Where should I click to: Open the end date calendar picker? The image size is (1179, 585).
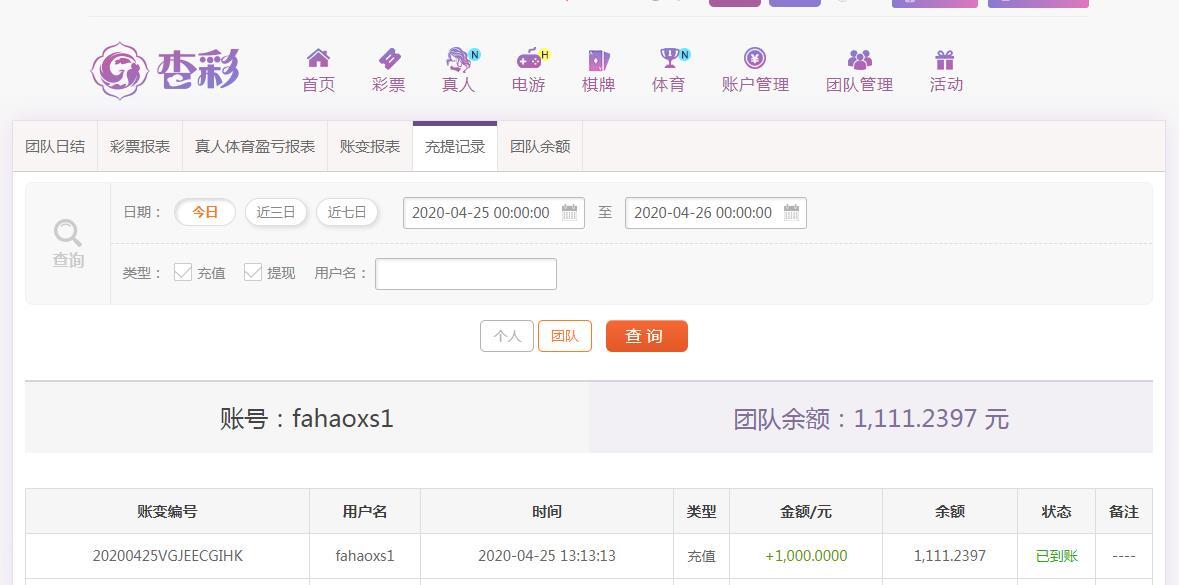point(791,212)
